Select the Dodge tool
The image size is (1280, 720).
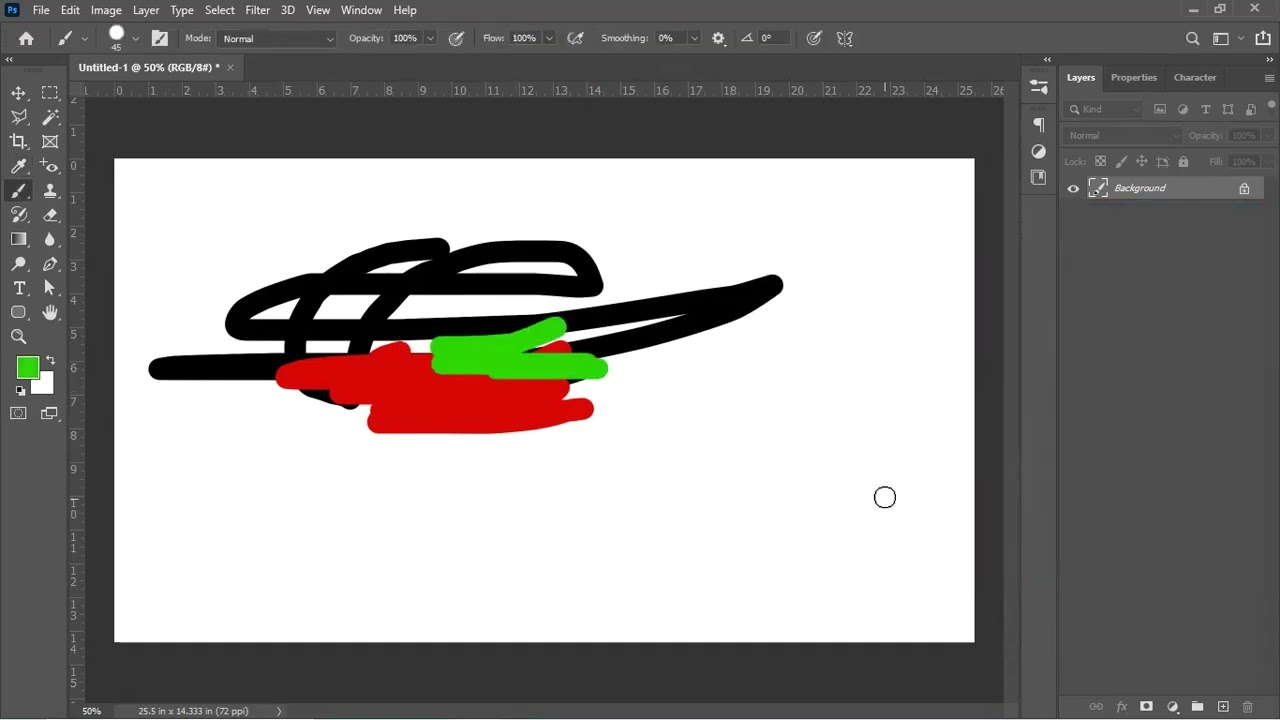(x=19, y=264)
